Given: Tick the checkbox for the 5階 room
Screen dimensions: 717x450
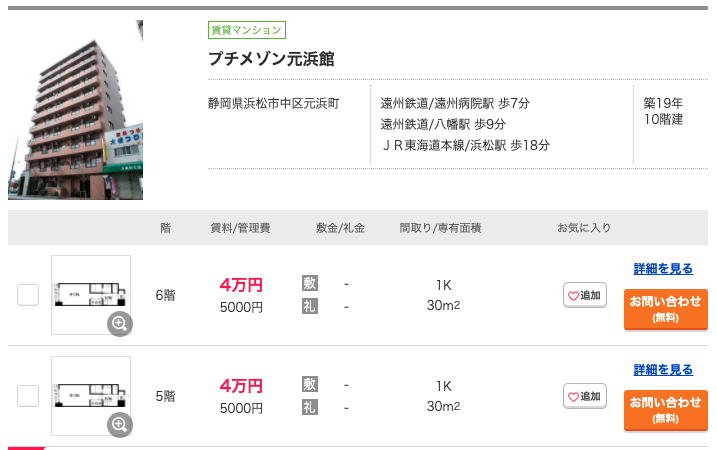Looking at the screenshot, I should tap(28, 396).
